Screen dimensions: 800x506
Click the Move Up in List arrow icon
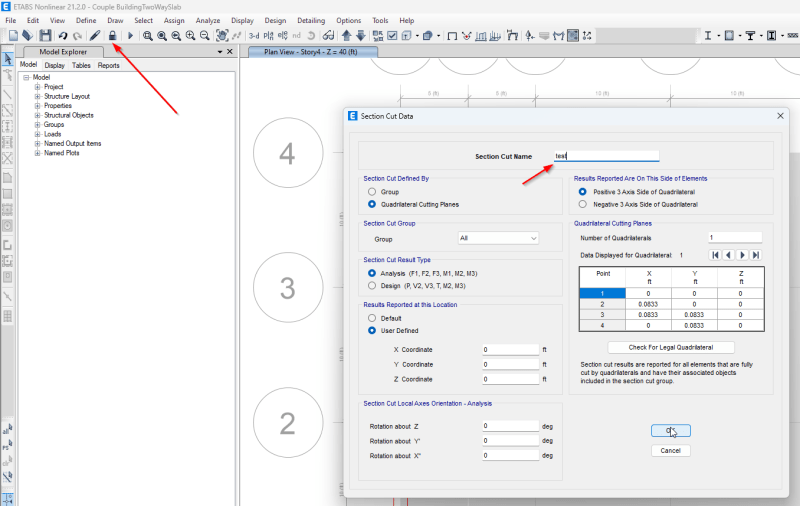[347, 36]
